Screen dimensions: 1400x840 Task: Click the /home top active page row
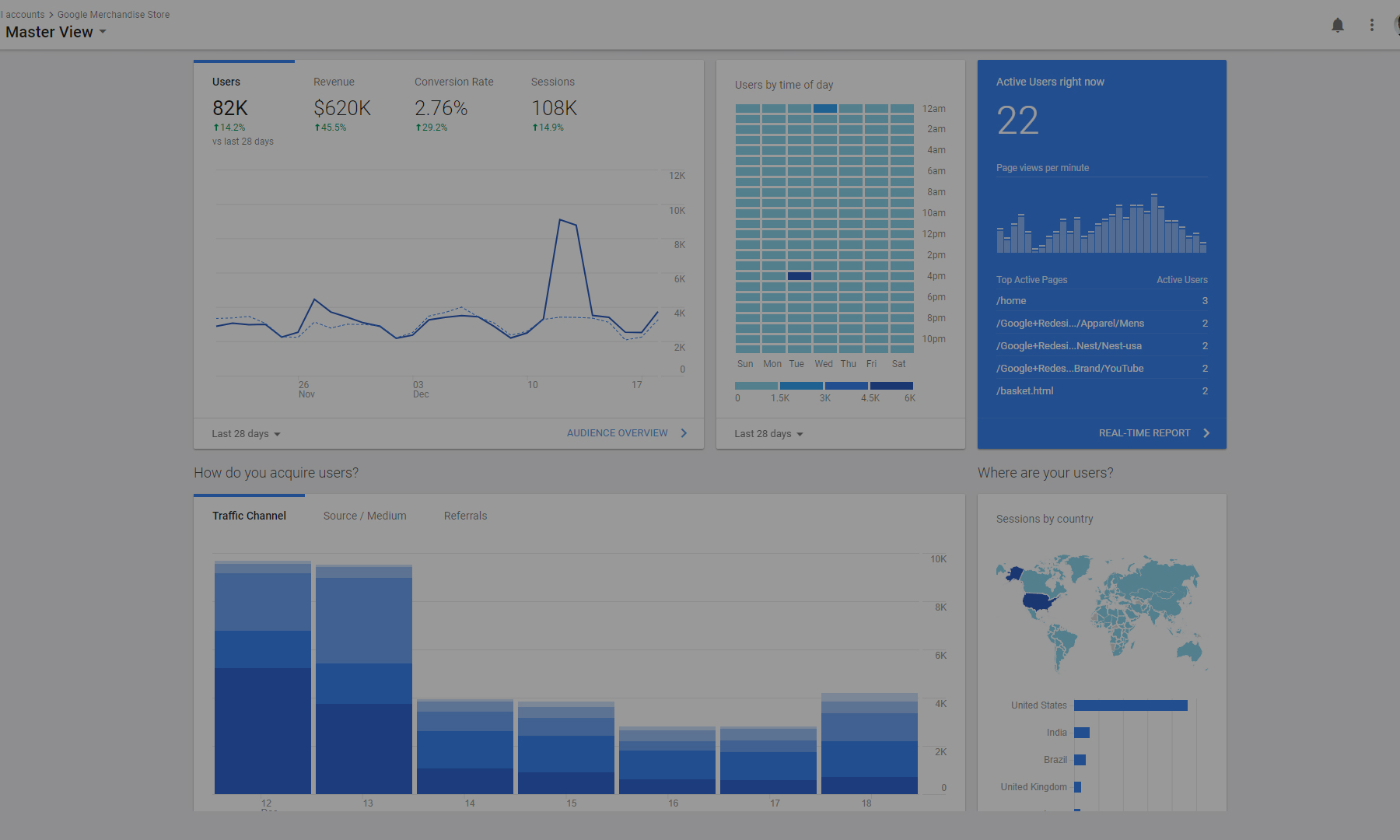pos(1101,301)
